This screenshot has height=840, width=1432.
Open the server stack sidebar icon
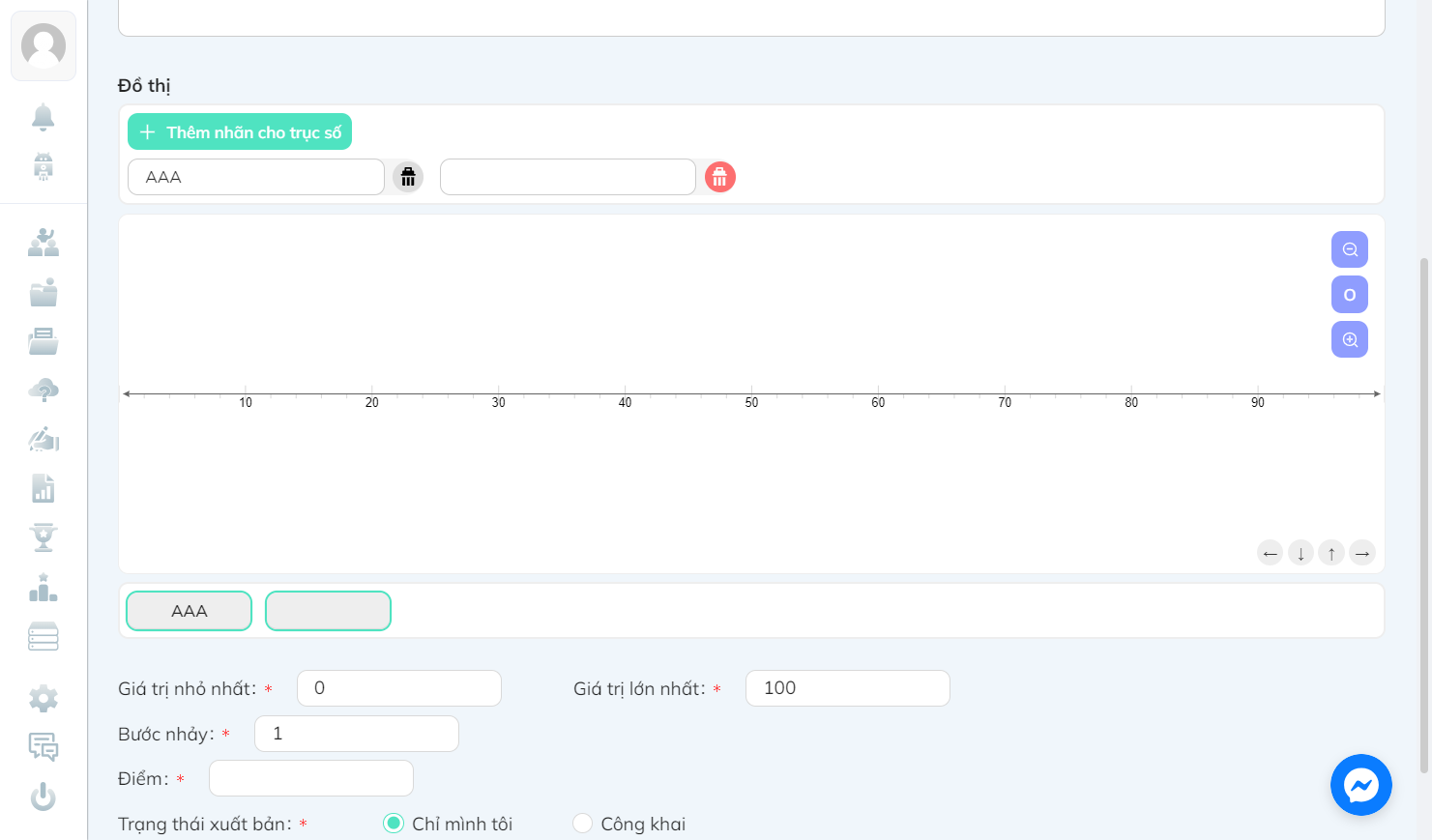pyautogui.click(x=44, y=636)
